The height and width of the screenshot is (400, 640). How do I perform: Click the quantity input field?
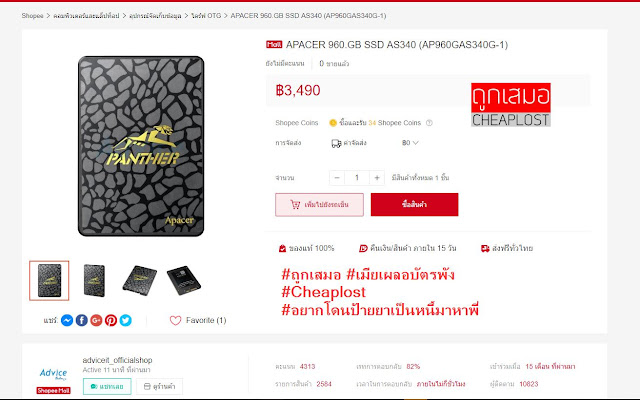[357, 178]
